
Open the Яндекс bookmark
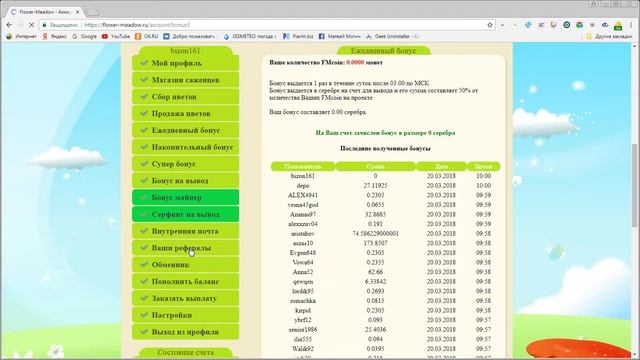(54, 36)
